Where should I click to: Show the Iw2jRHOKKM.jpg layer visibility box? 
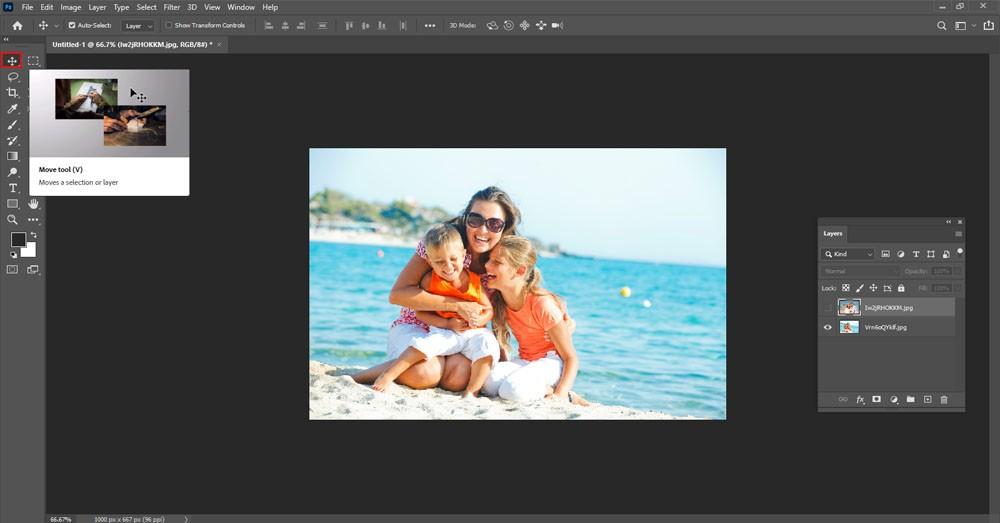coord(828,307)
